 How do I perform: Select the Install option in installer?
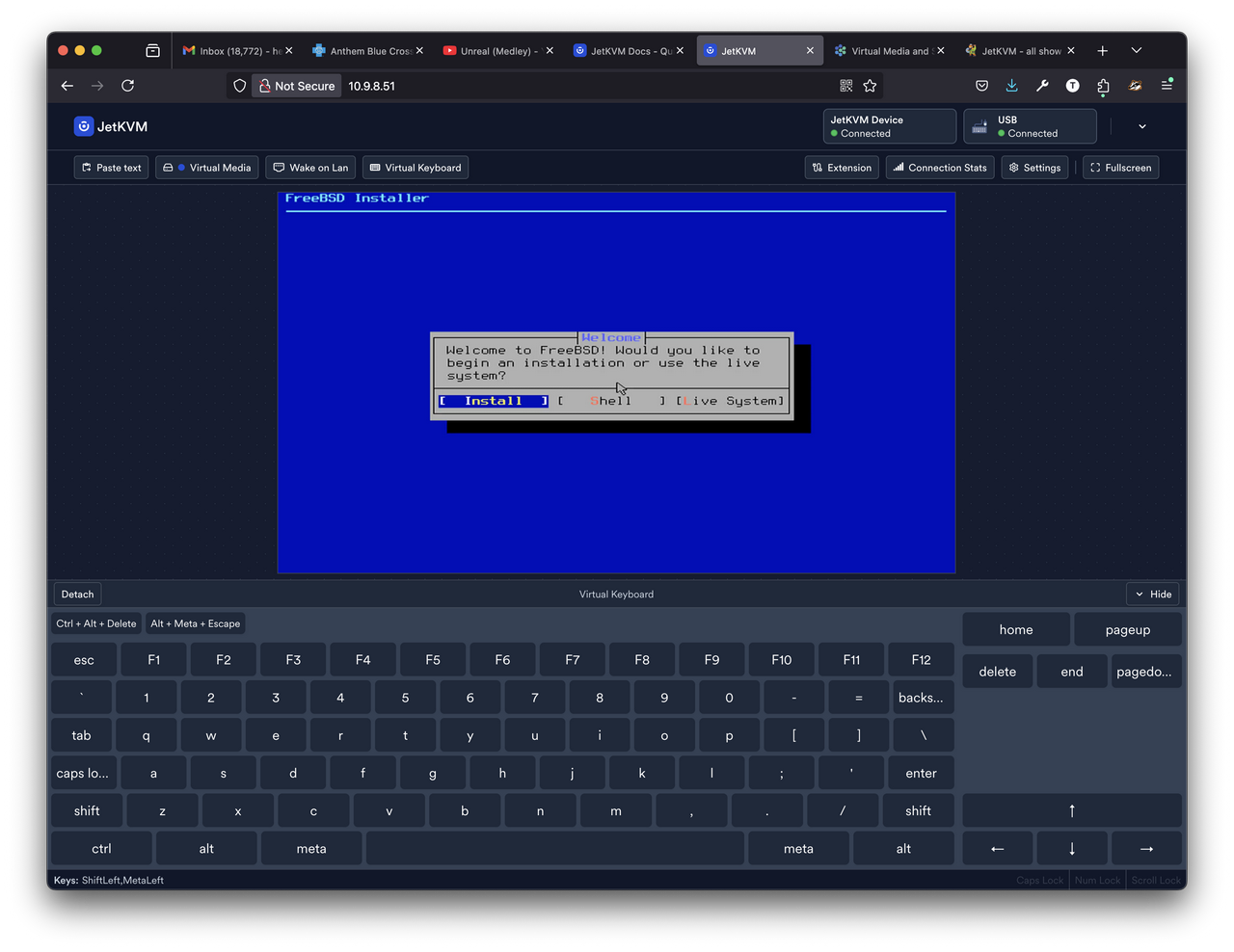click(x=494, y=401)
